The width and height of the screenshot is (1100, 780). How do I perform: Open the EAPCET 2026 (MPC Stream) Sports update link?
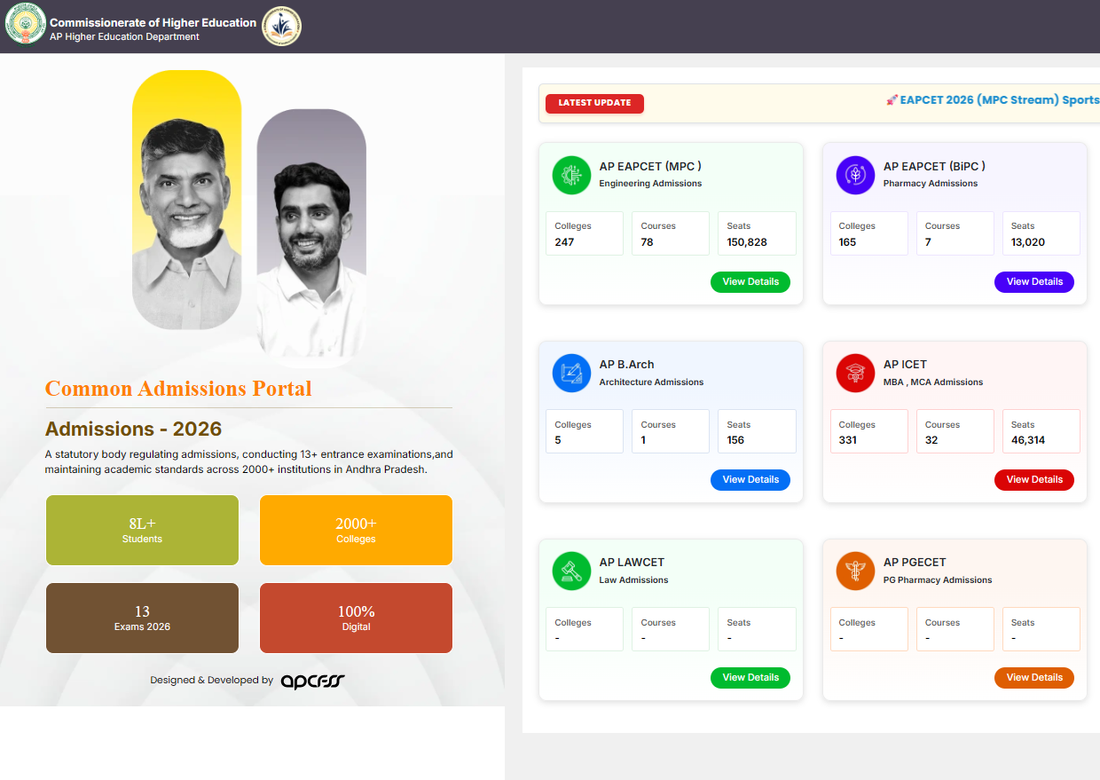tap(999, 100)
